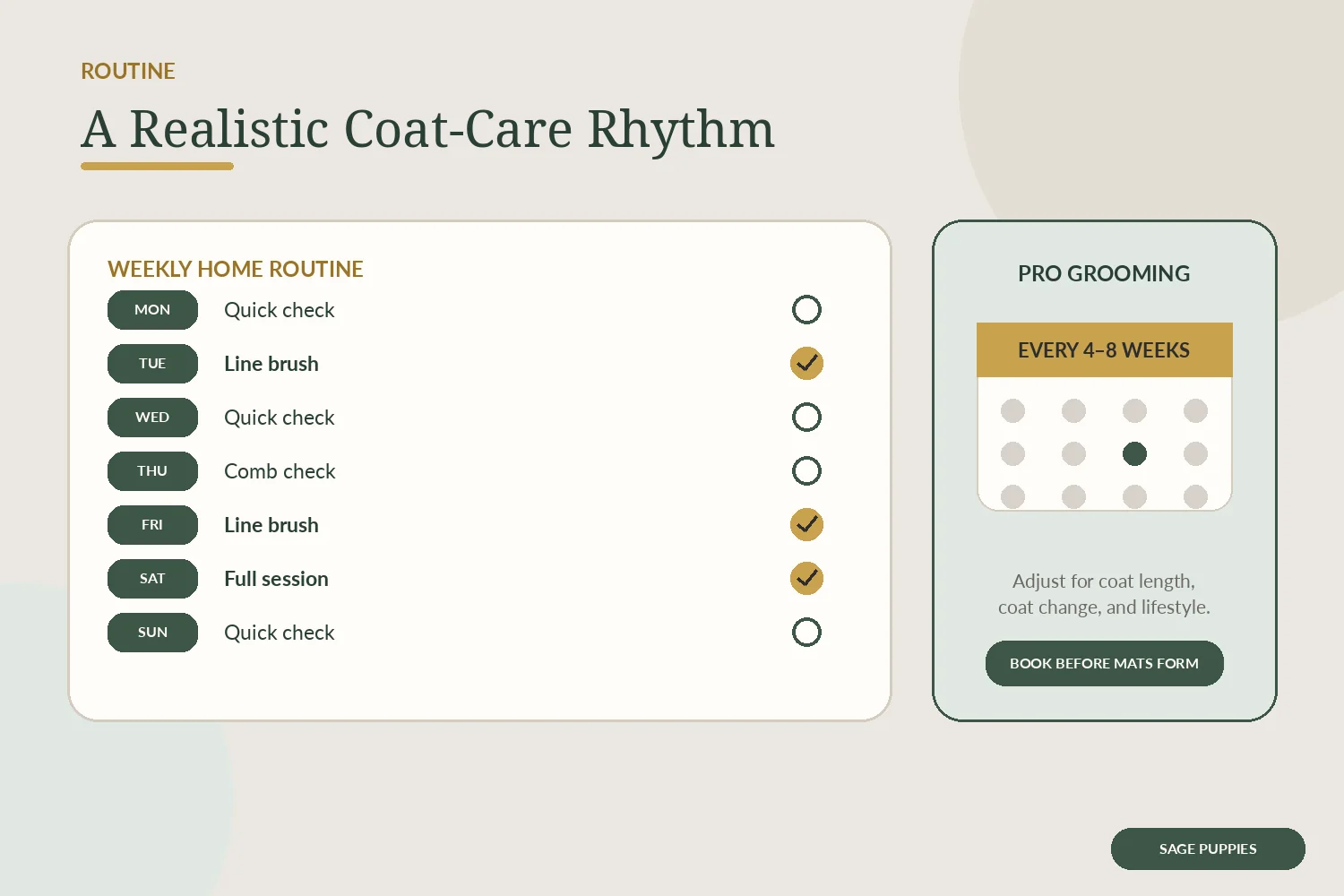Click the Sage Puppies badge
This screenshot has width=1344, height=896.
click(1208, 849)
